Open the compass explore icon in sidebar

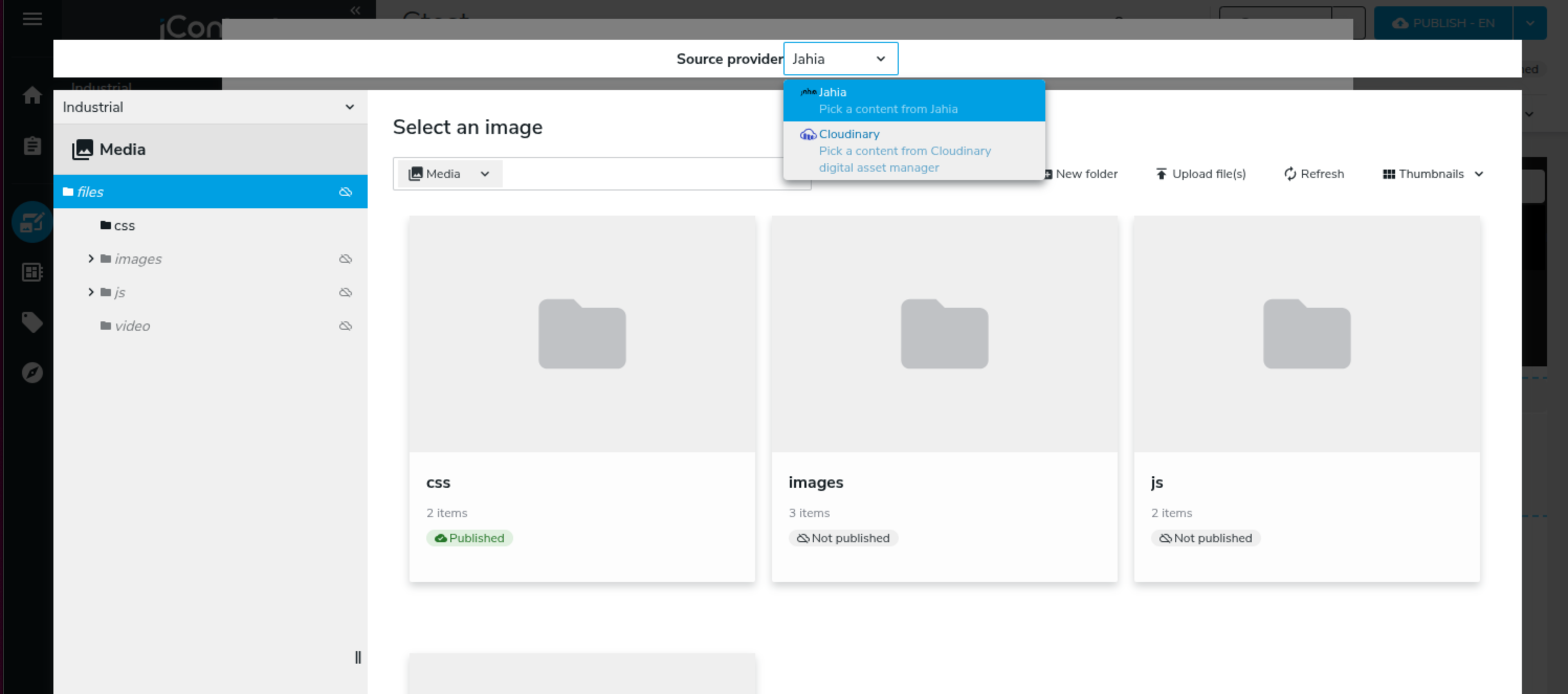pos(32,372)
